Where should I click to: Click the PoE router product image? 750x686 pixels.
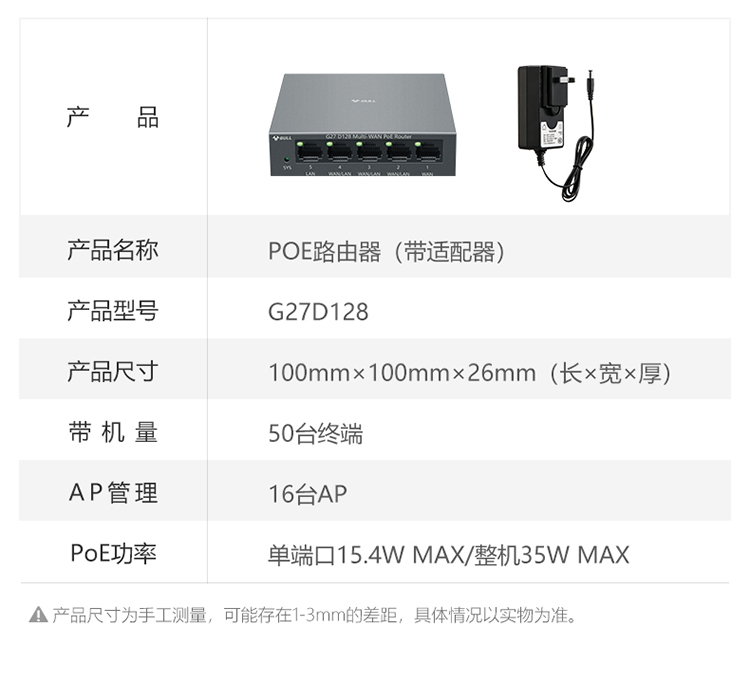pos(363,125)
